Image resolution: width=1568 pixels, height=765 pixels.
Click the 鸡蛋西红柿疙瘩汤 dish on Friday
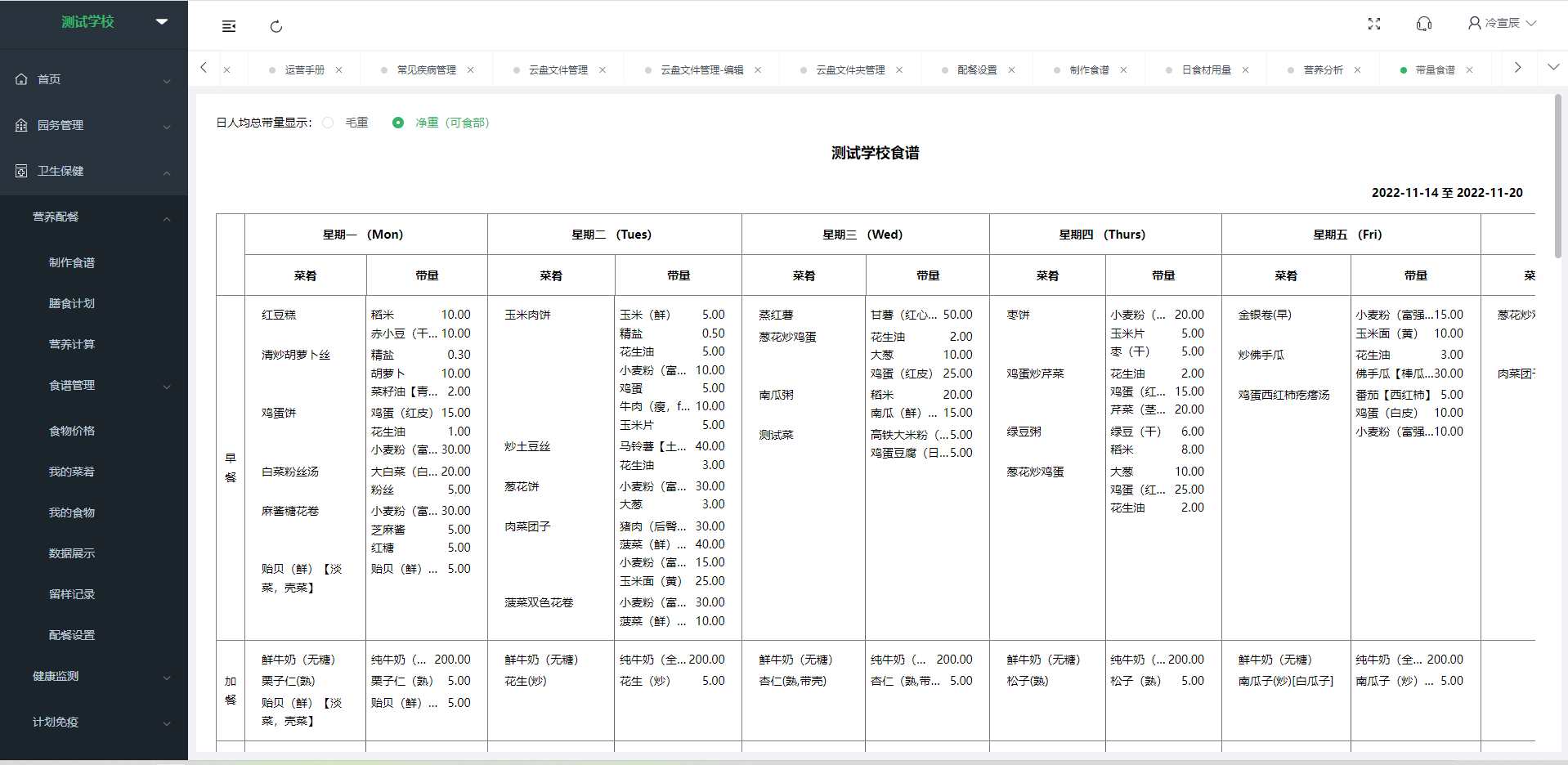click(x=1284, y=395)
